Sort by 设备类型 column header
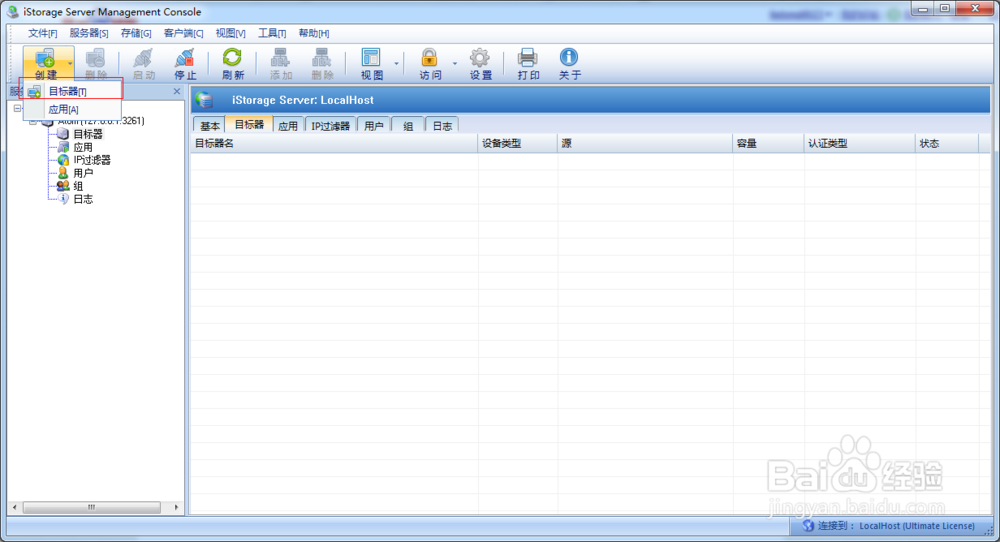This screenshot has width=1000, height=542. point(518,143)
